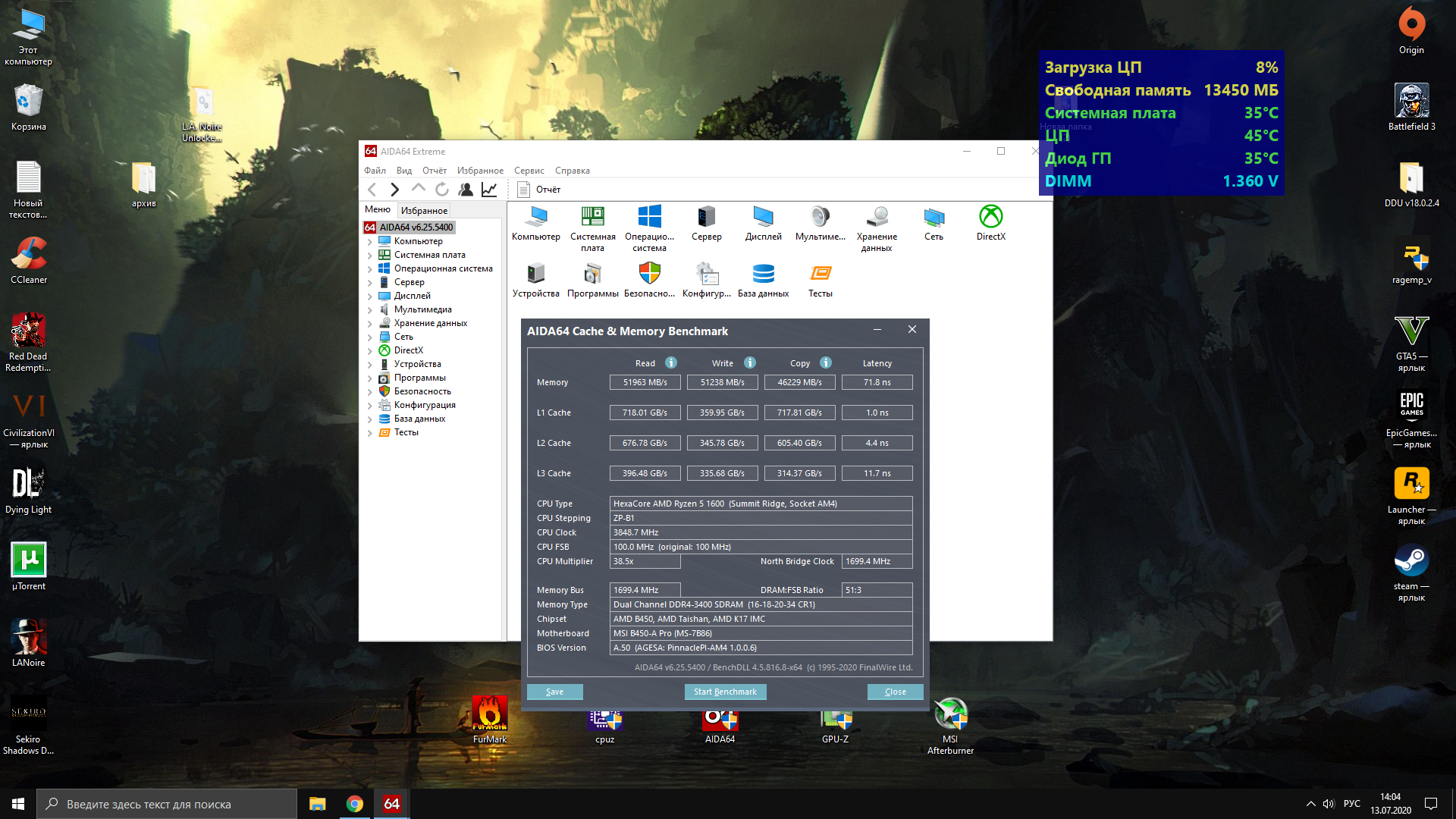The height and width of the screenshot is (819, 1456).
Task: Open the DirectX category icon
Action: [991, 224]
